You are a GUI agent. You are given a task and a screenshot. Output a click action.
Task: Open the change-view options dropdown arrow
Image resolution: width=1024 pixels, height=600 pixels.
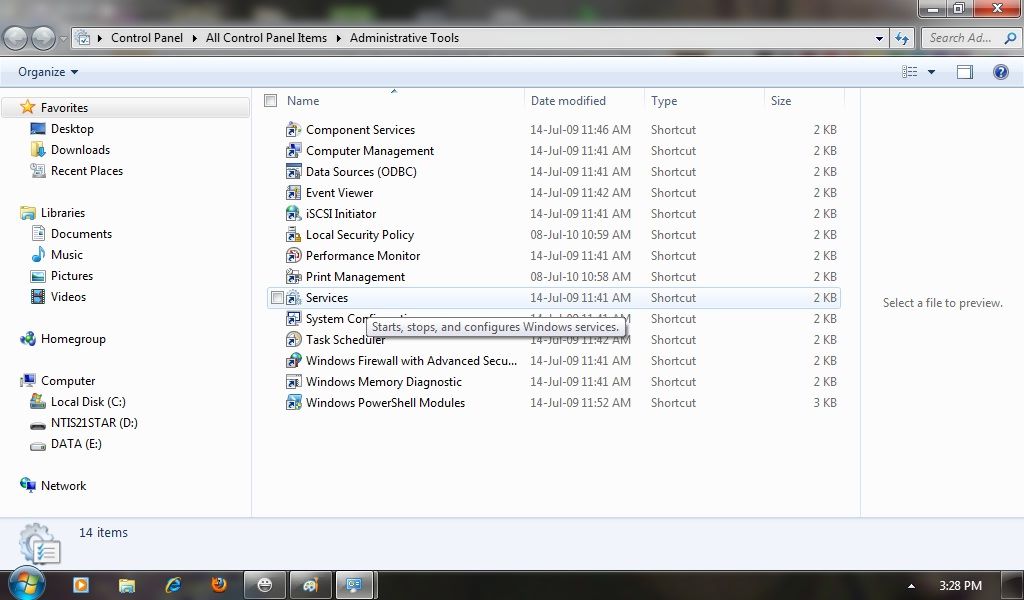click(931, 72)
